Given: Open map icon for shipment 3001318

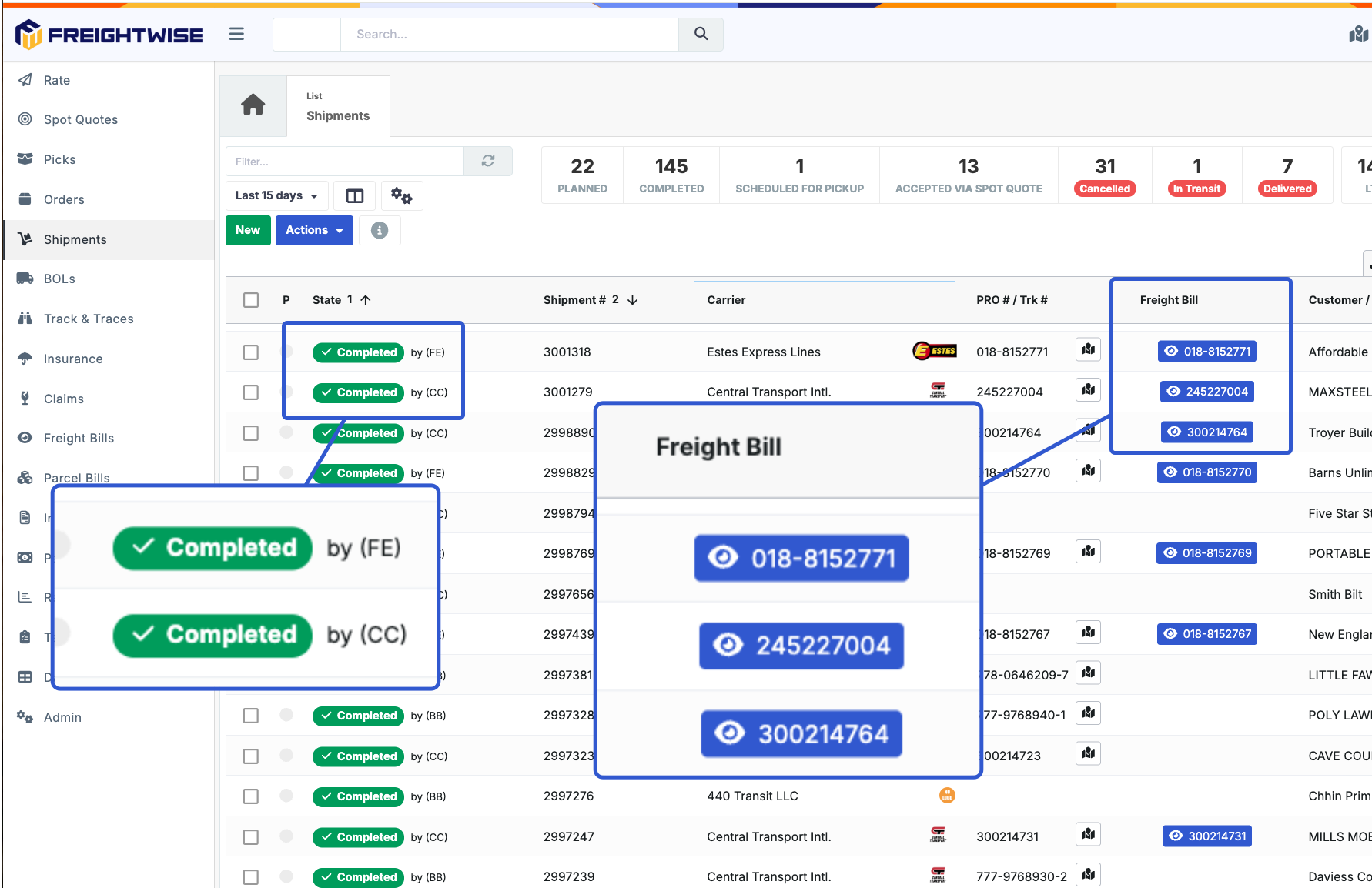Looking at the screenshot, I should pos(1088,350).
